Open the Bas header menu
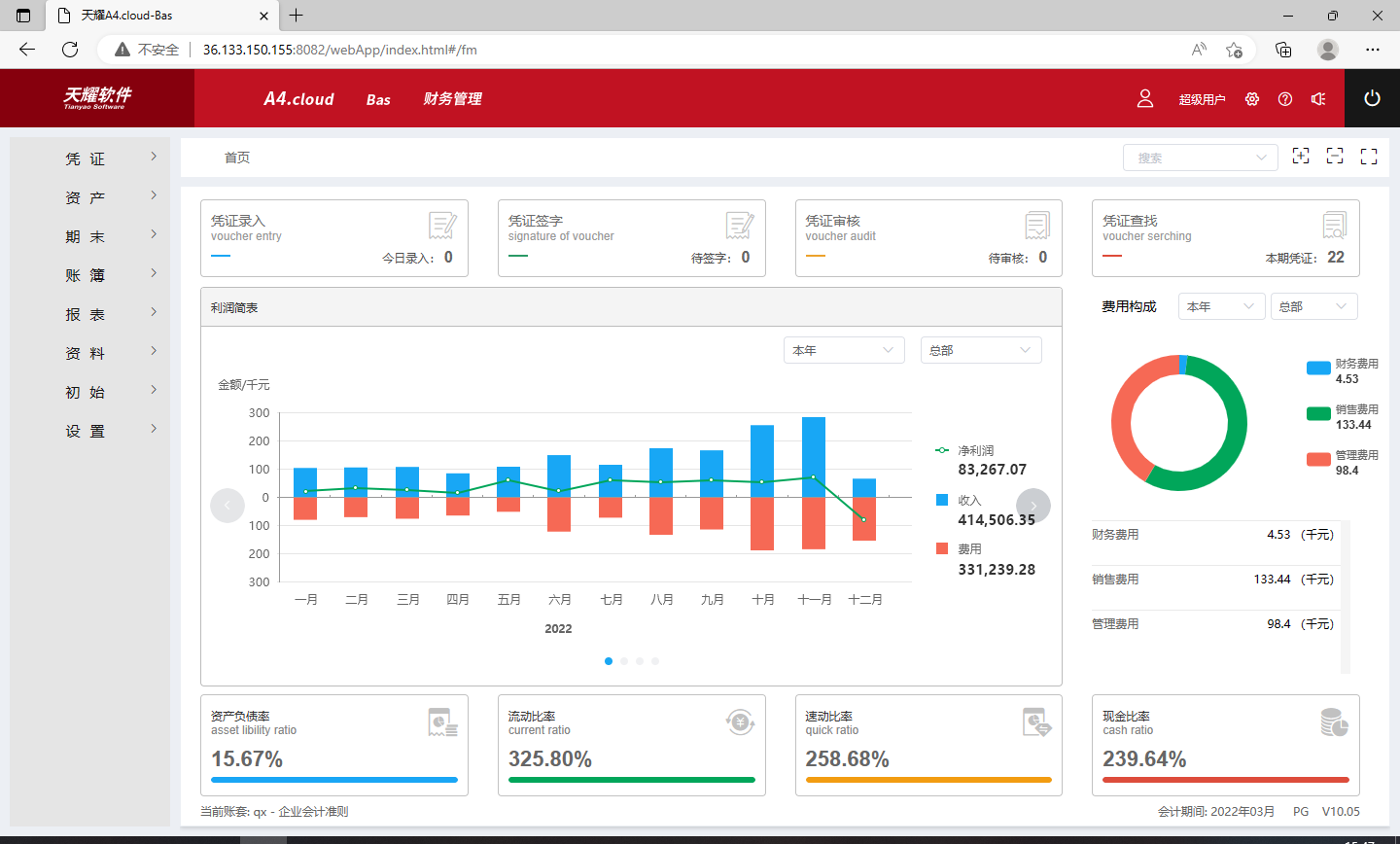Viewport: 1400px width, 844px height. pyautogui.click(x=378, y=99)
